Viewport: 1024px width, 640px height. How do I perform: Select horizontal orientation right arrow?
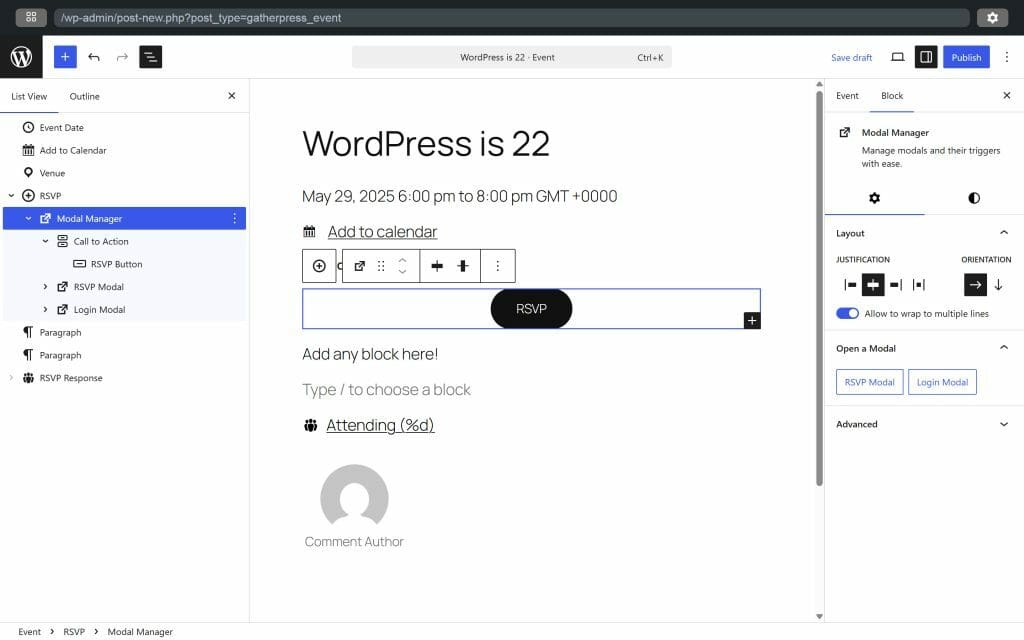point(975,285)
